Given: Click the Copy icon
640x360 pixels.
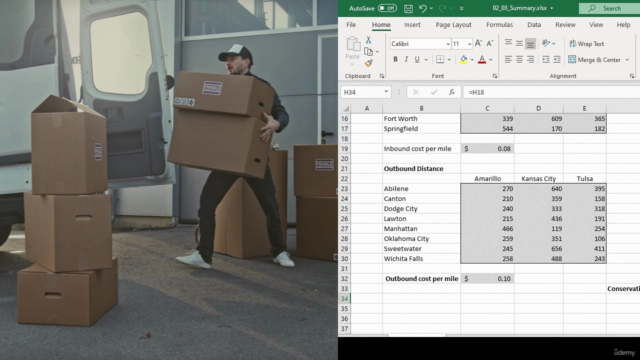Looking at the screenshot, I should 368,51.
